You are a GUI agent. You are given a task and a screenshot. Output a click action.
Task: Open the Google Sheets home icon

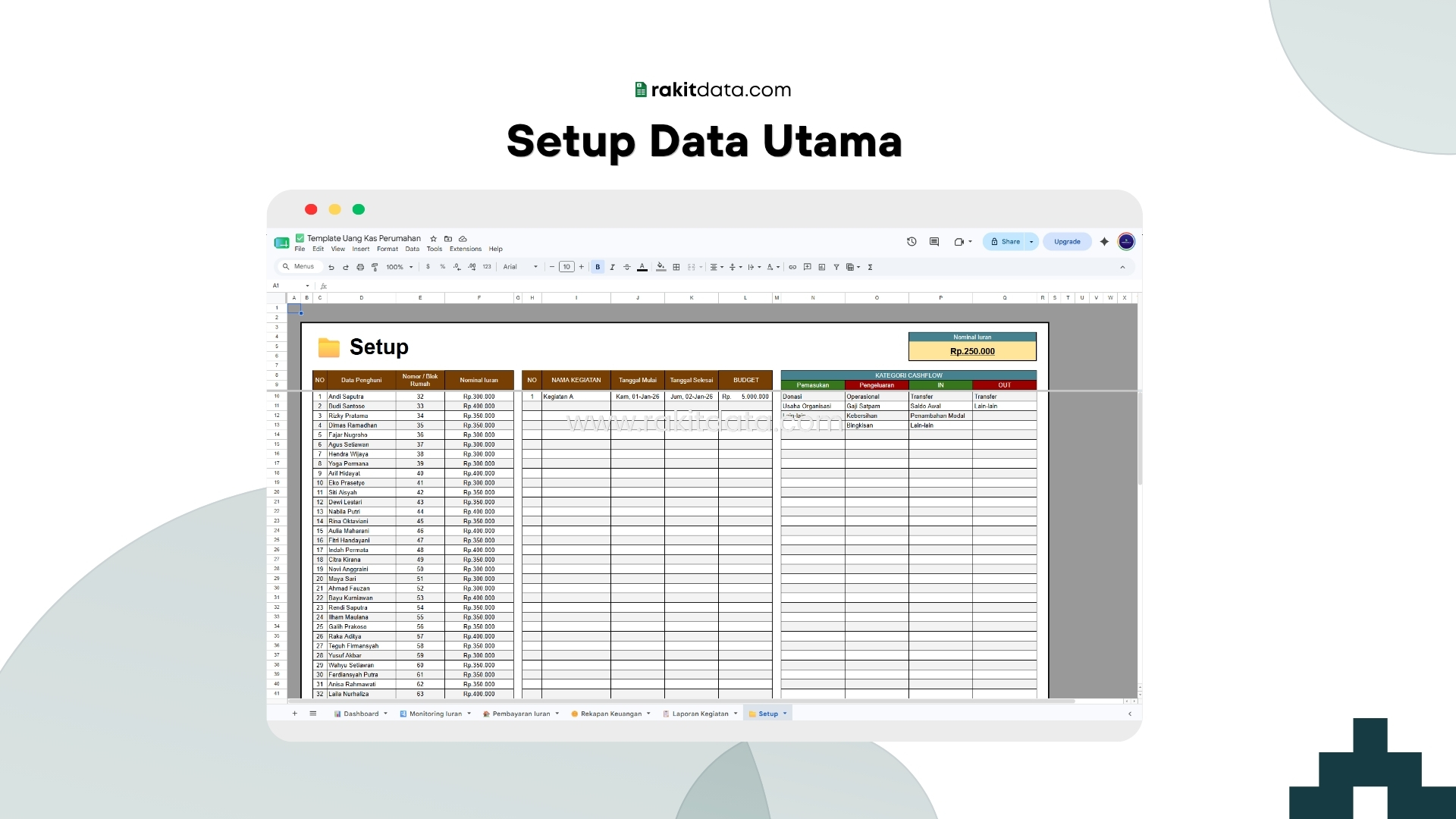pyautogui.click(x=281, y=243)
